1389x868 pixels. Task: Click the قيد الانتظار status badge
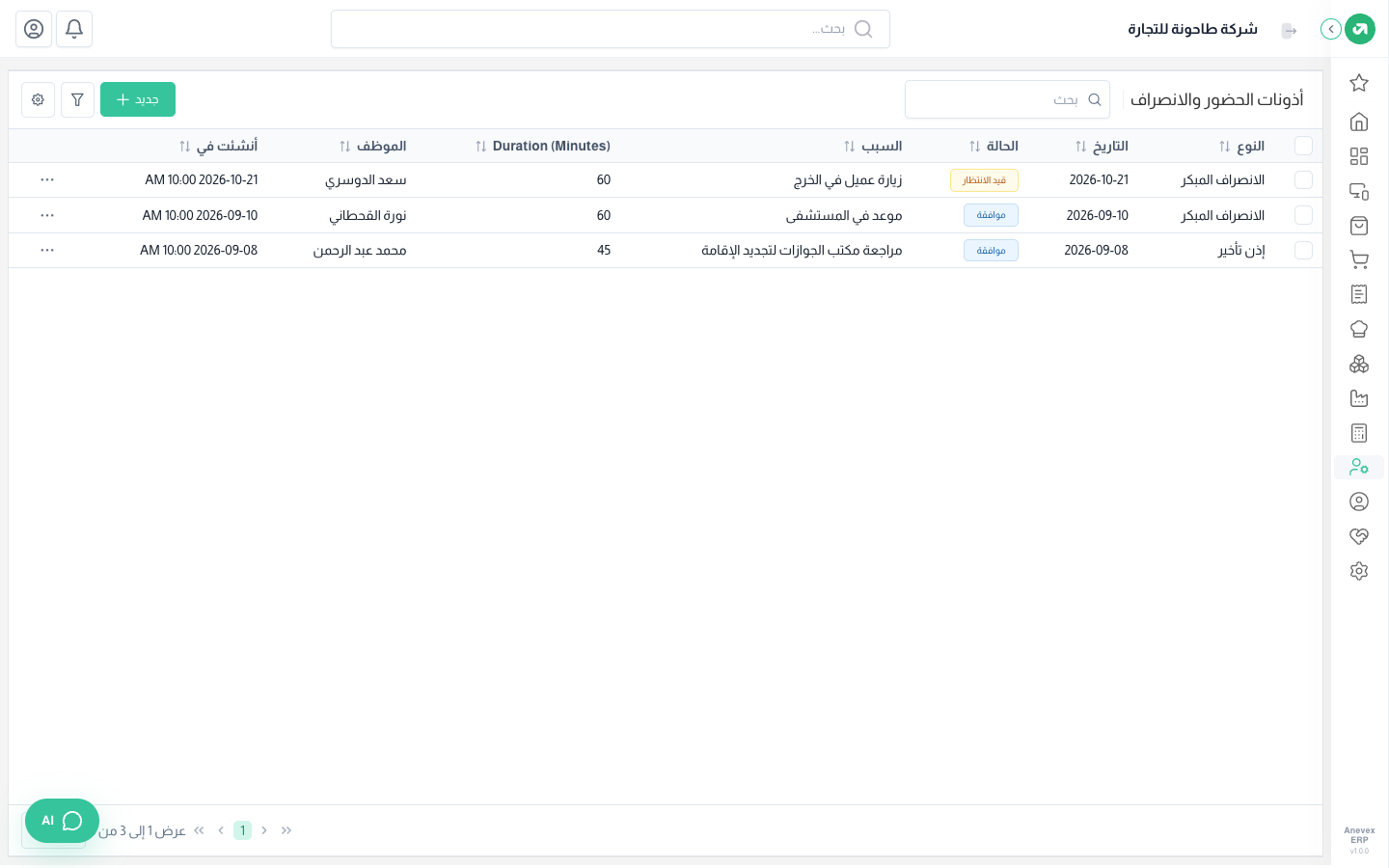[x=984, y=180]
